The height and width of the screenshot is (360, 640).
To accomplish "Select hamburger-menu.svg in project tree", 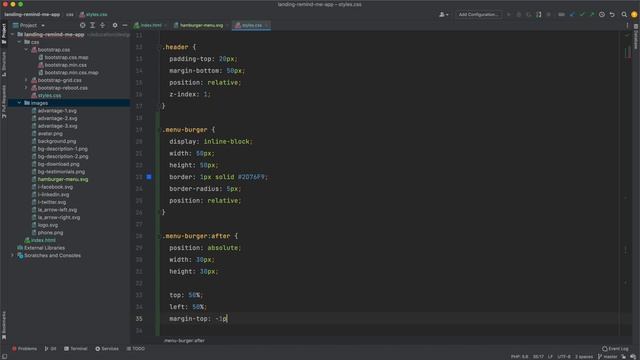I will (x=63, y=179).
